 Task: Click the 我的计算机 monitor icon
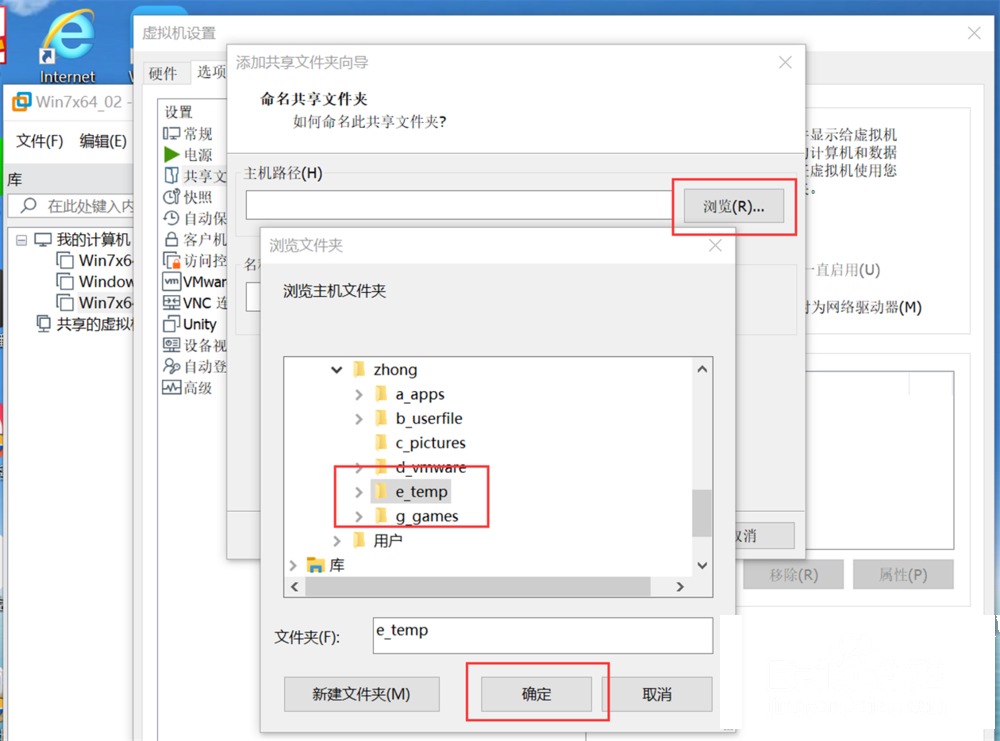43,239
